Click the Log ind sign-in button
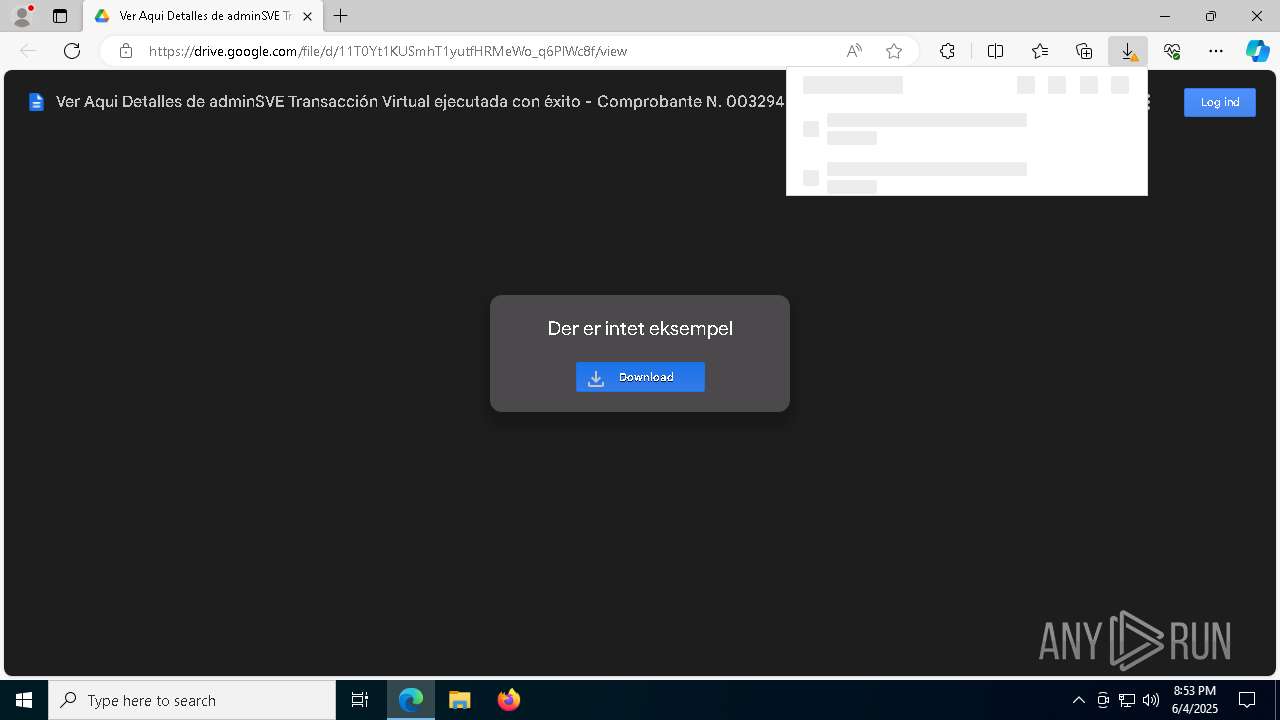Viewport: 1280px width, 720px height. click(1219, 102)
